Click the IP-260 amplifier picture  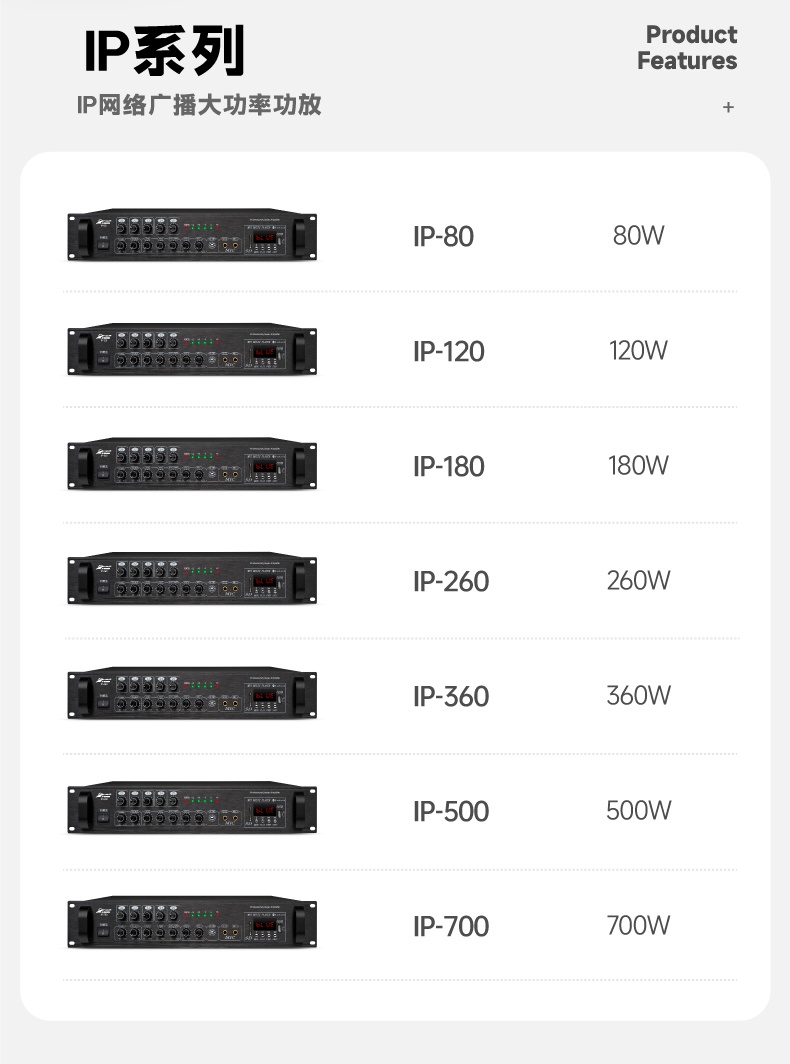(192, 581)
